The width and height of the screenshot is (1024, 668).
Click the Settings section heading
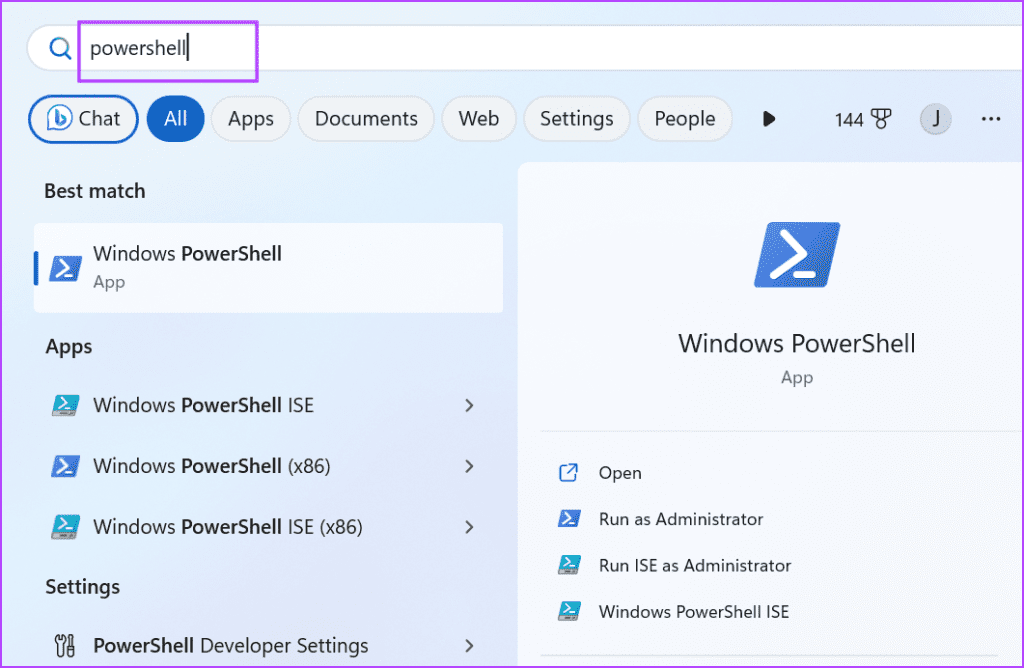click(82, 587)
